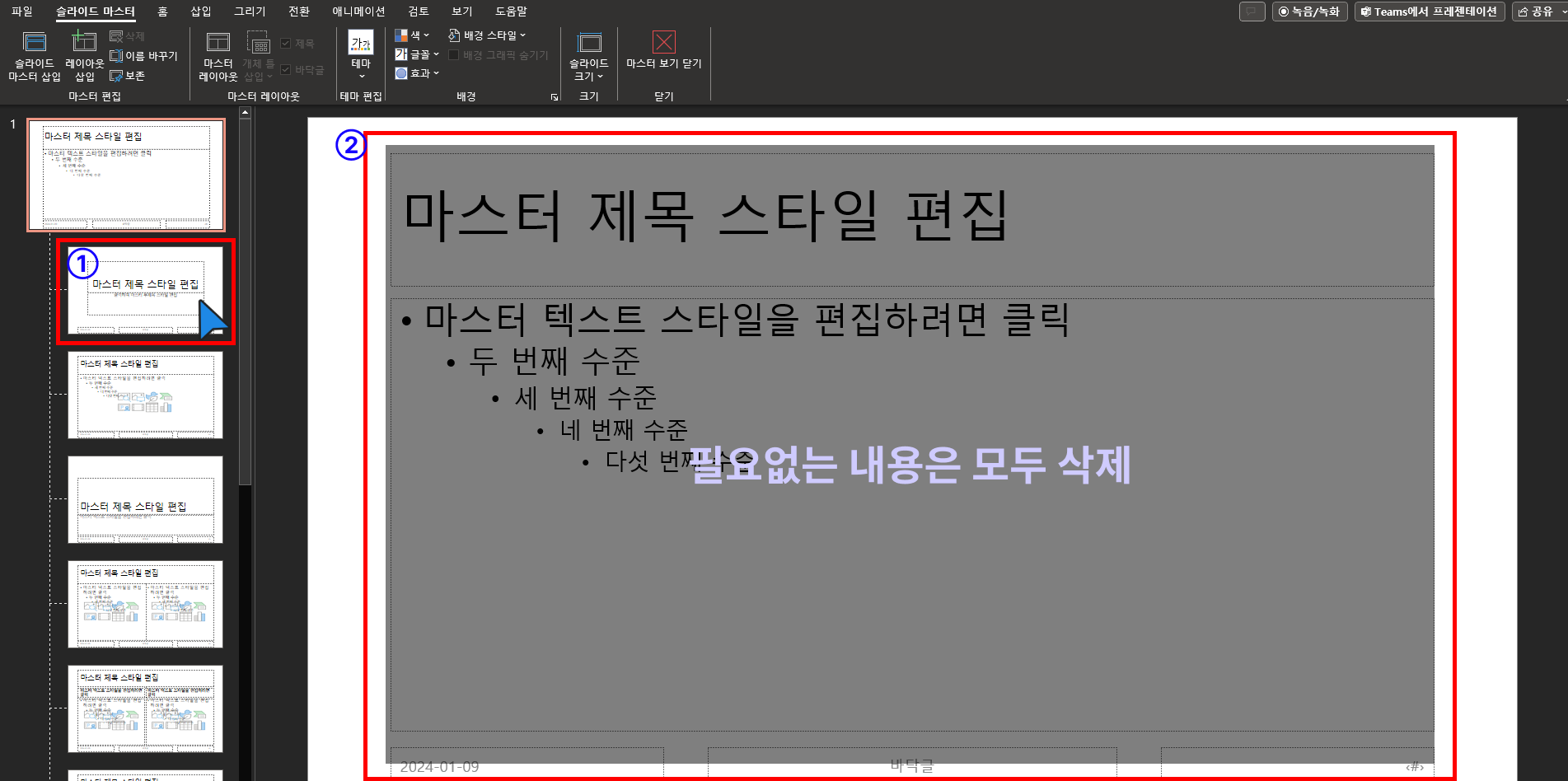Click the thumbnail pane vertical scrollbar
The image size is (1568, 781).
click(x=245, y=302)
